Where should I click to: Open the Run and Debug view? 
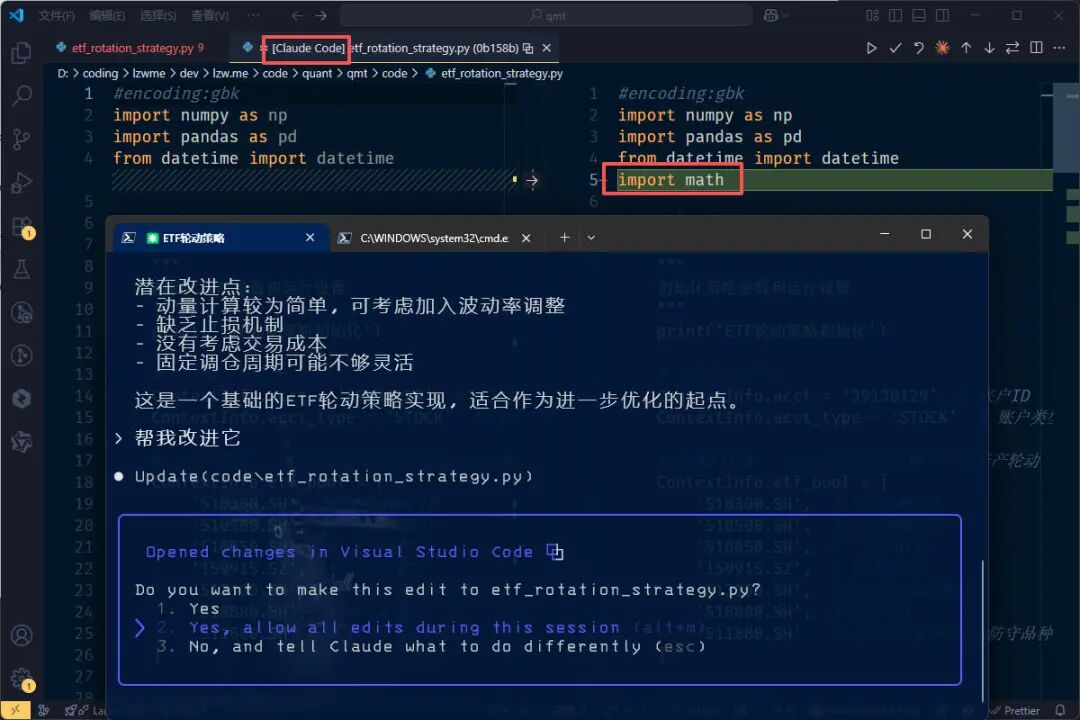click(x=21, y=183)
